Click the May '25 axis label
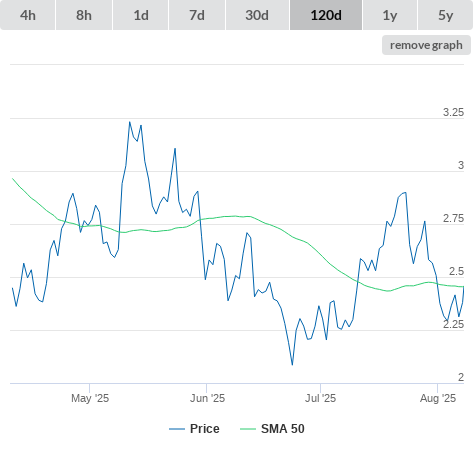 click(x=90, y=398)
